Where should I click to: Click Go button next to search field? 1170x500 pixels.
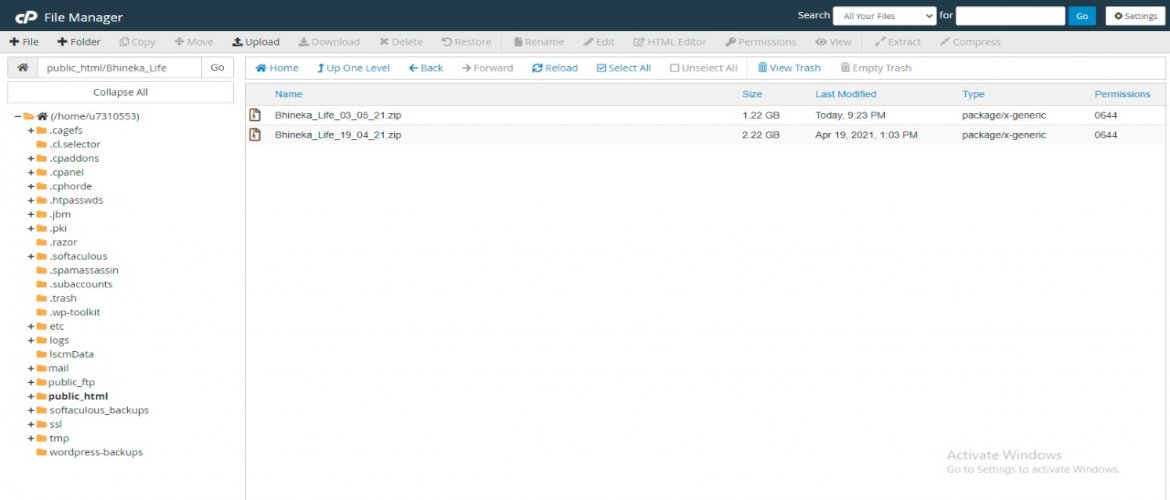[1082, 16]
